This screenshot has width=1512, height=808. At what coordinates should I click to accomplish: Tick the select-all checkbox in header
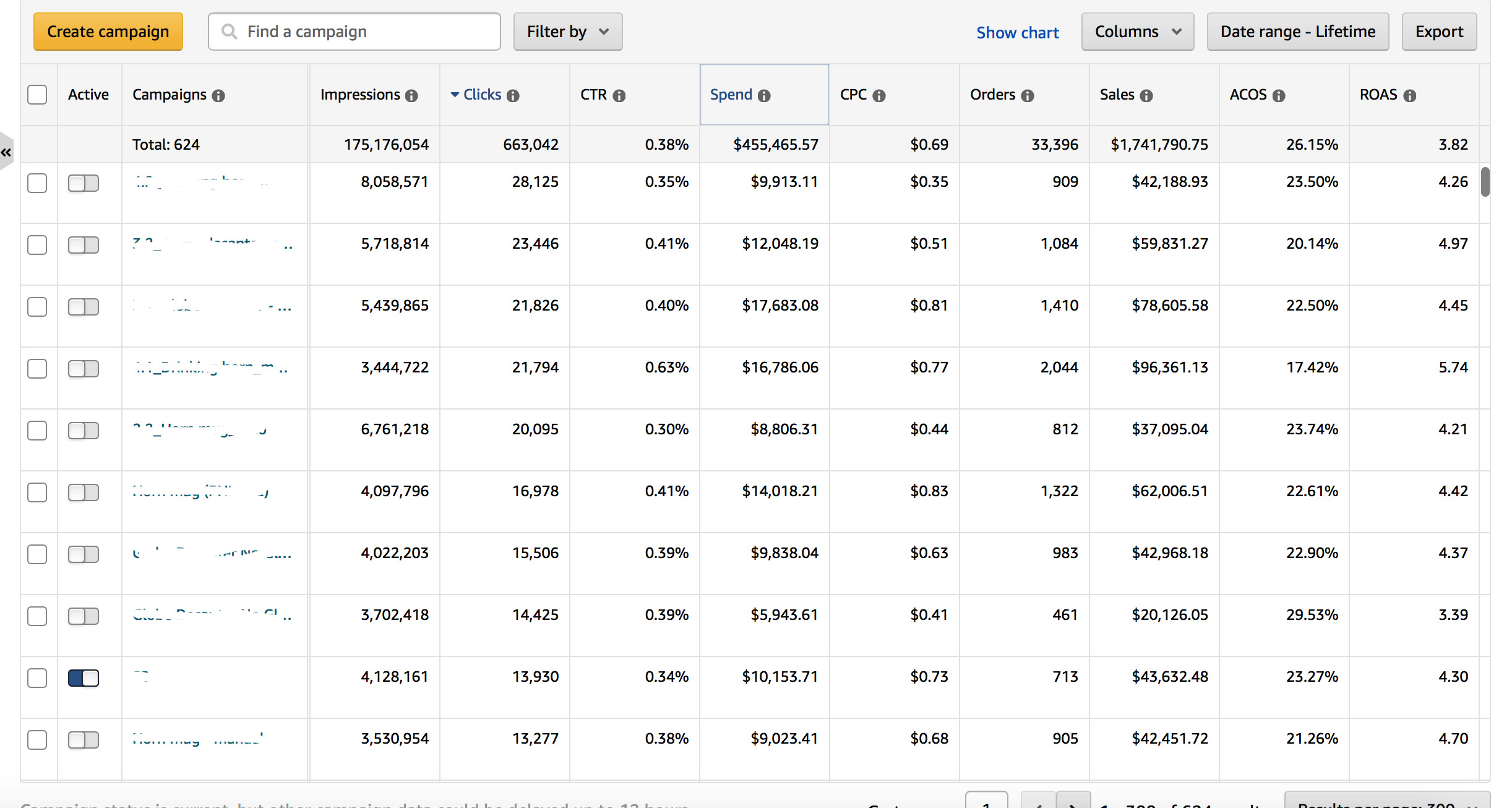(37, 95)
